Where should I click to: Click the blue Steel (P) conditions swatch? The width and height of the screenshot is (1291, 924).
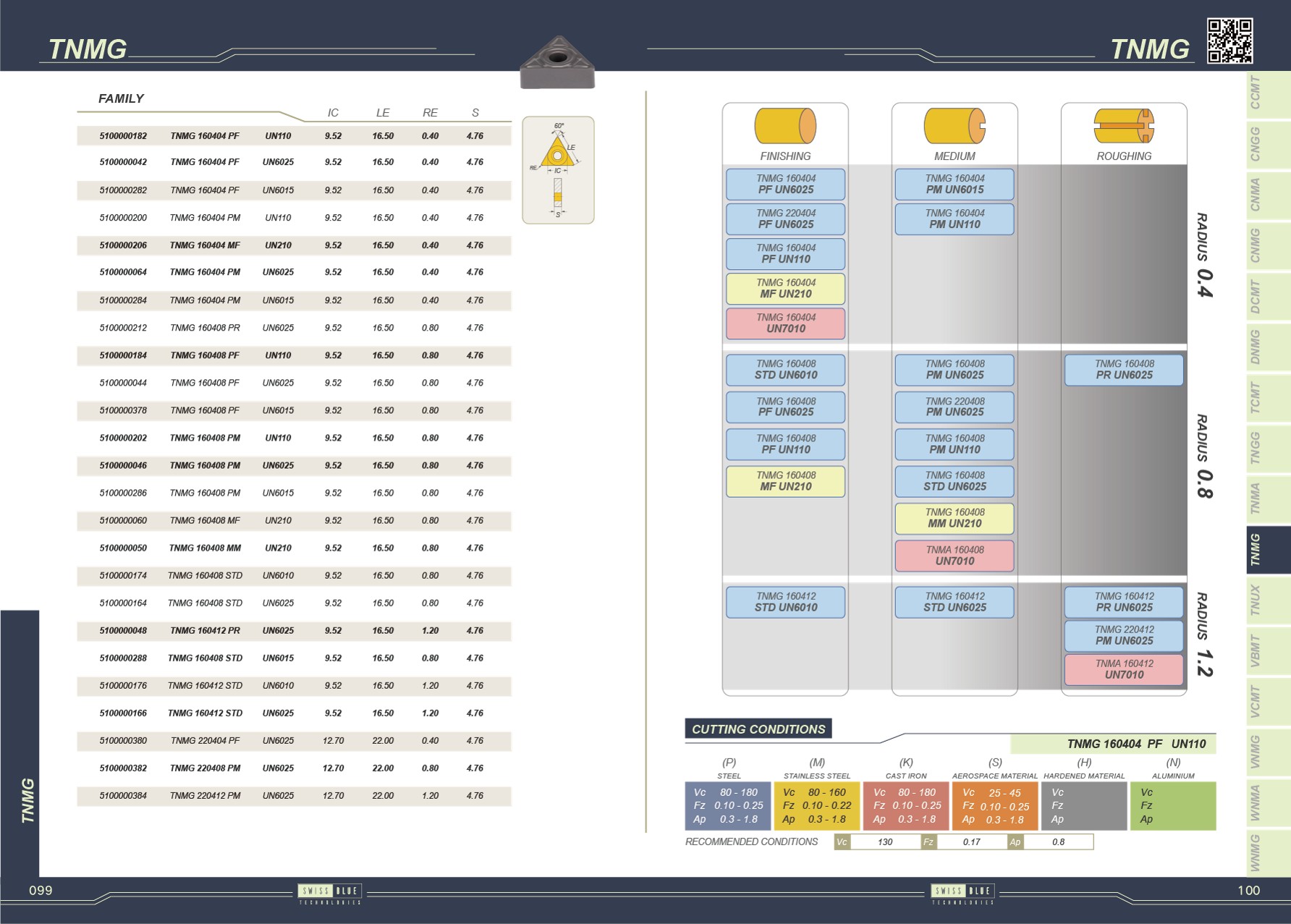(x=728, y=806)
